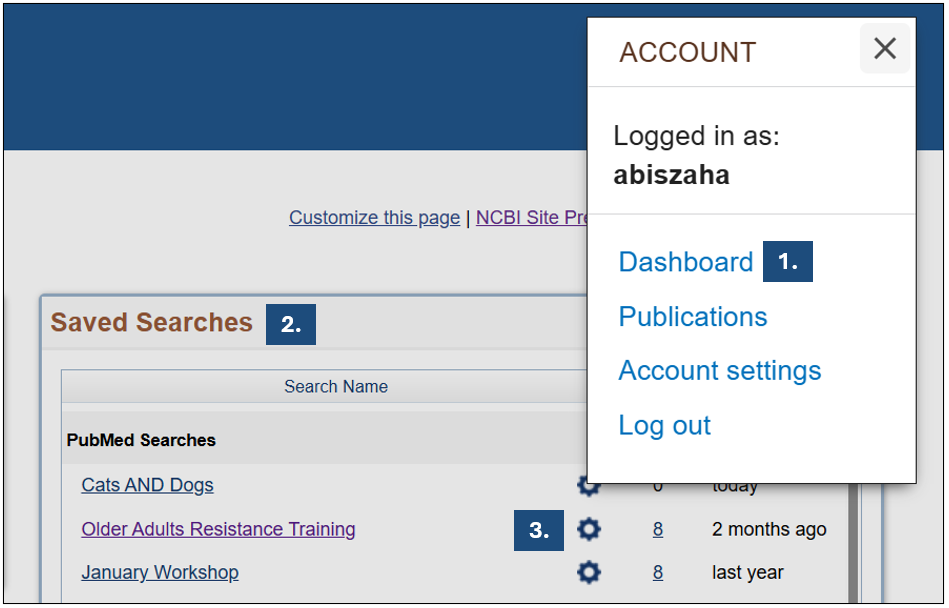Open the saved search Older Adults Resistance Training

pos(218,529)
